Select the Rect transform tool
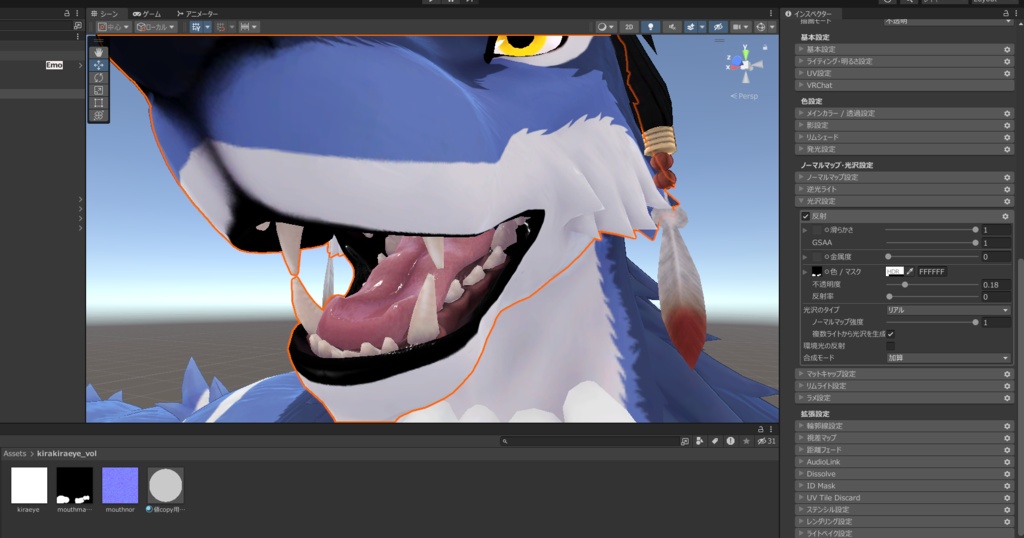 click(99, 103)
